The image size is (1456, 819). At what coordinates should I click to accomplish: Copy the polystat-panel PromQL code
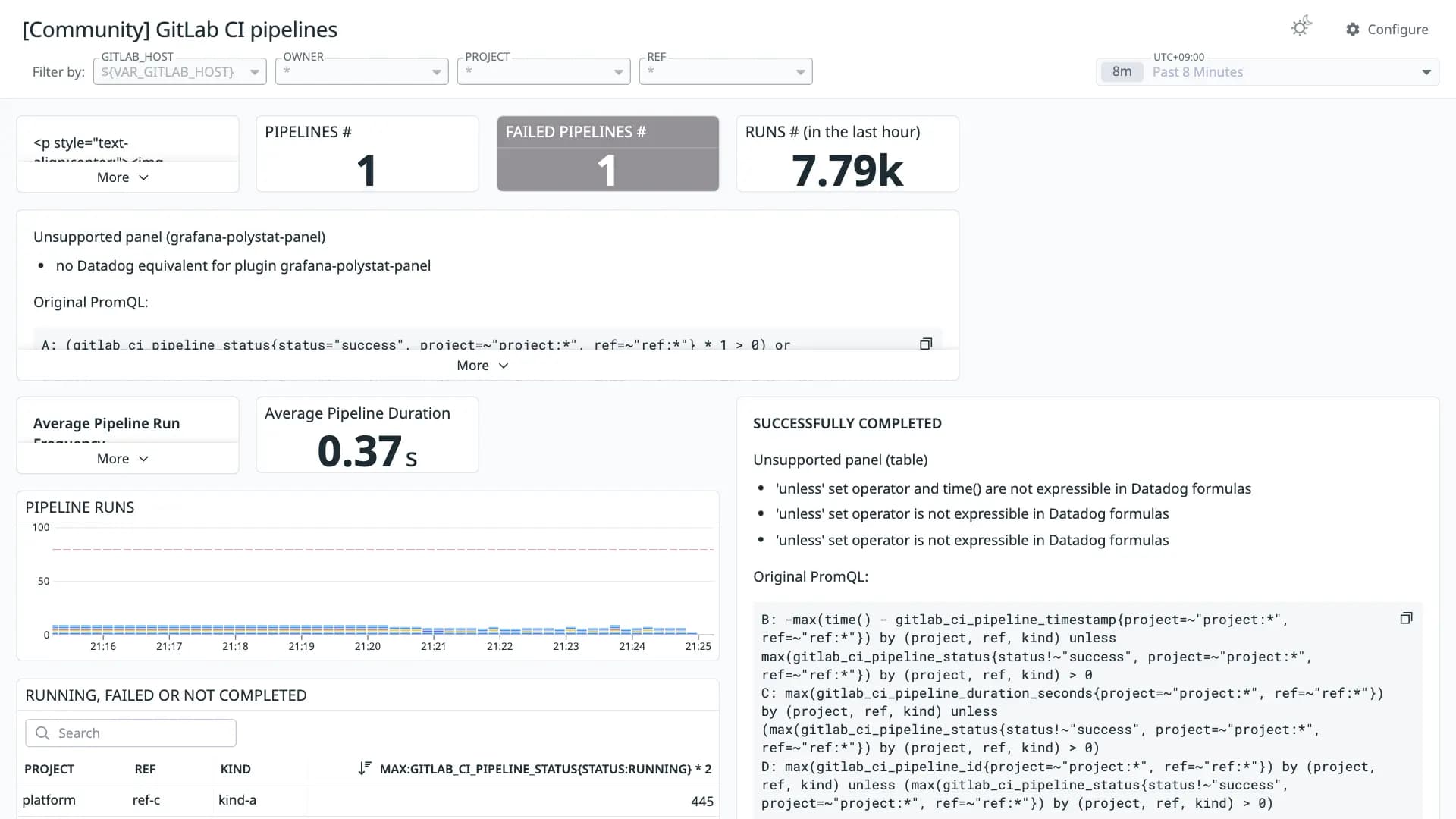[x=926, y=344]
